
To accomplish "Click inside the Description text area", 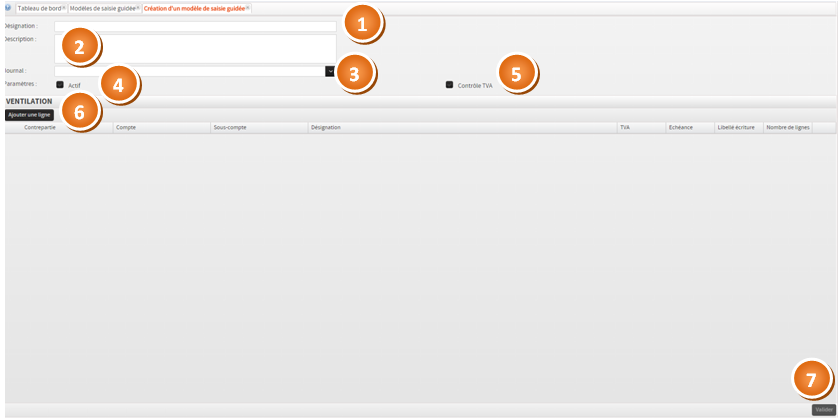I will [195, 49].
